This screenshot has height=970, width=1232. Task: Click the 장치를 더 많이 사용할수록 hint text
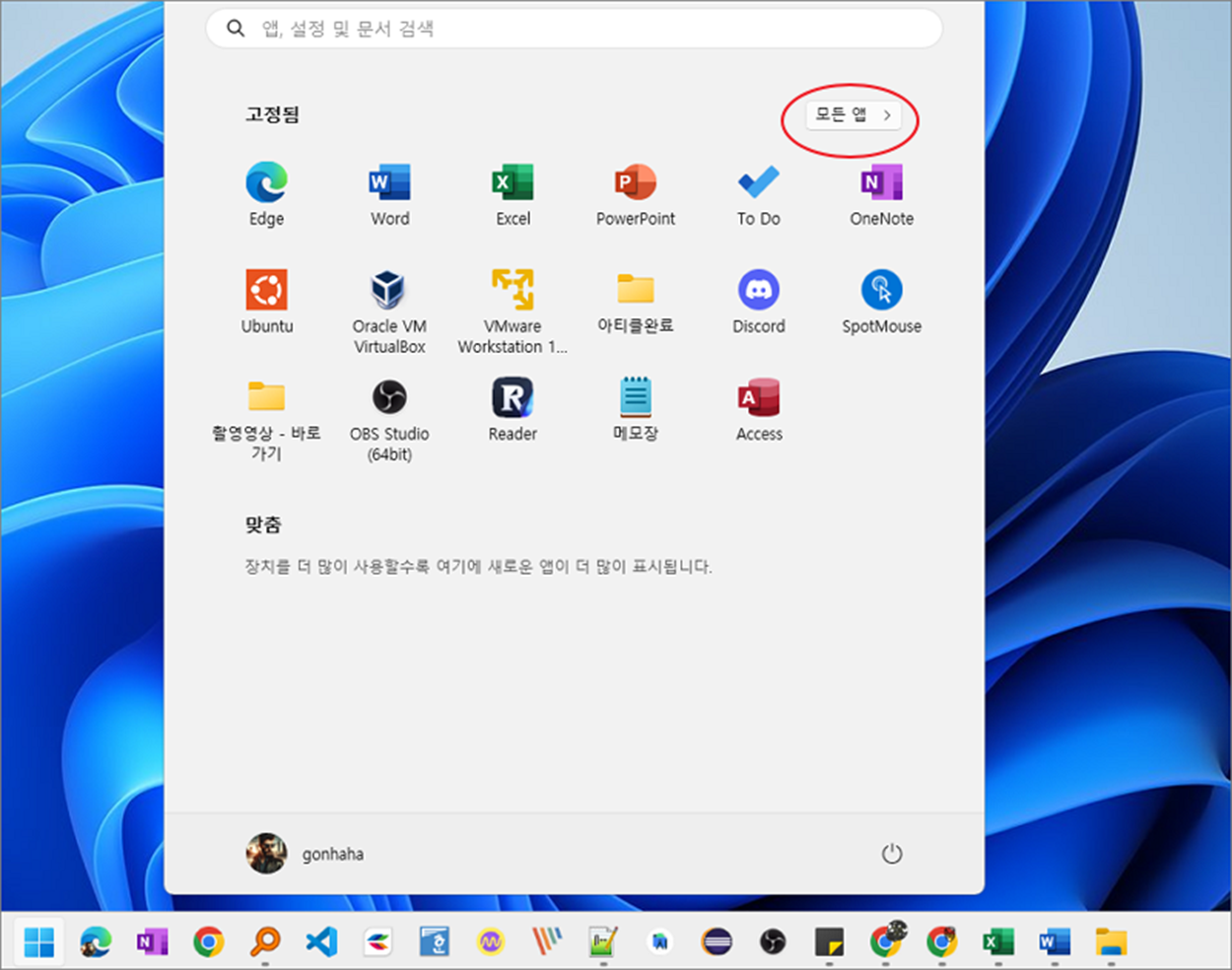(478, 567)
